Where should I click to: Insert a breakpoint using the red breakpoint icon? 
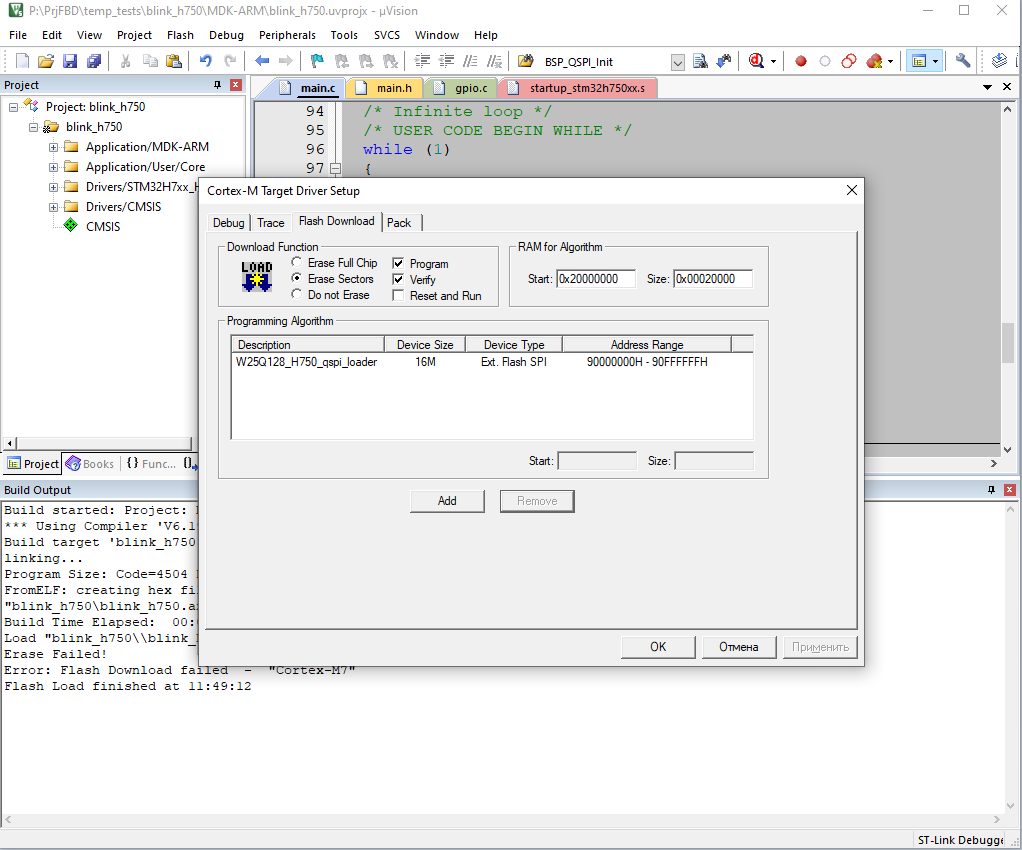800,61
